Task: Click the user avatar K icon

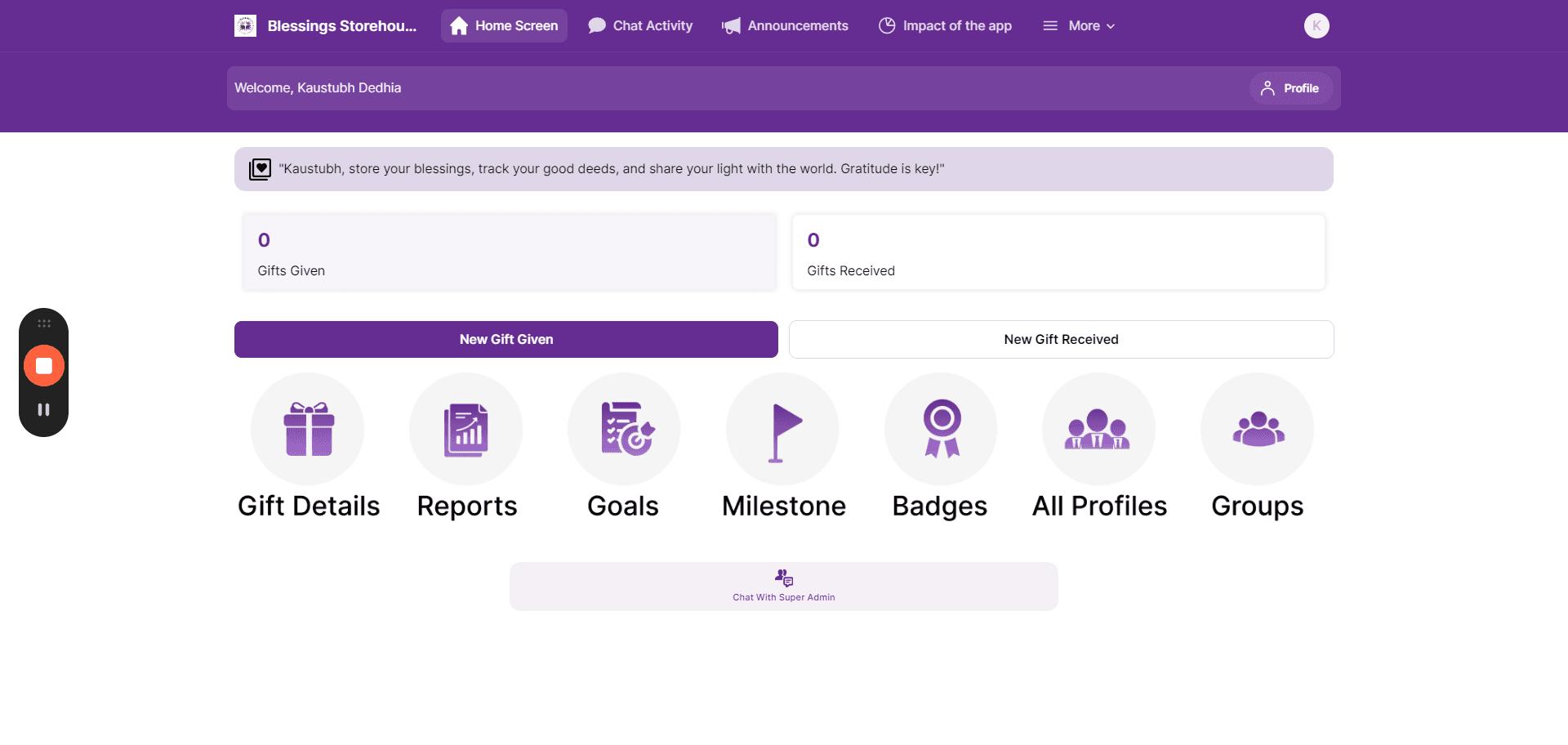Action: (1316, 25)
